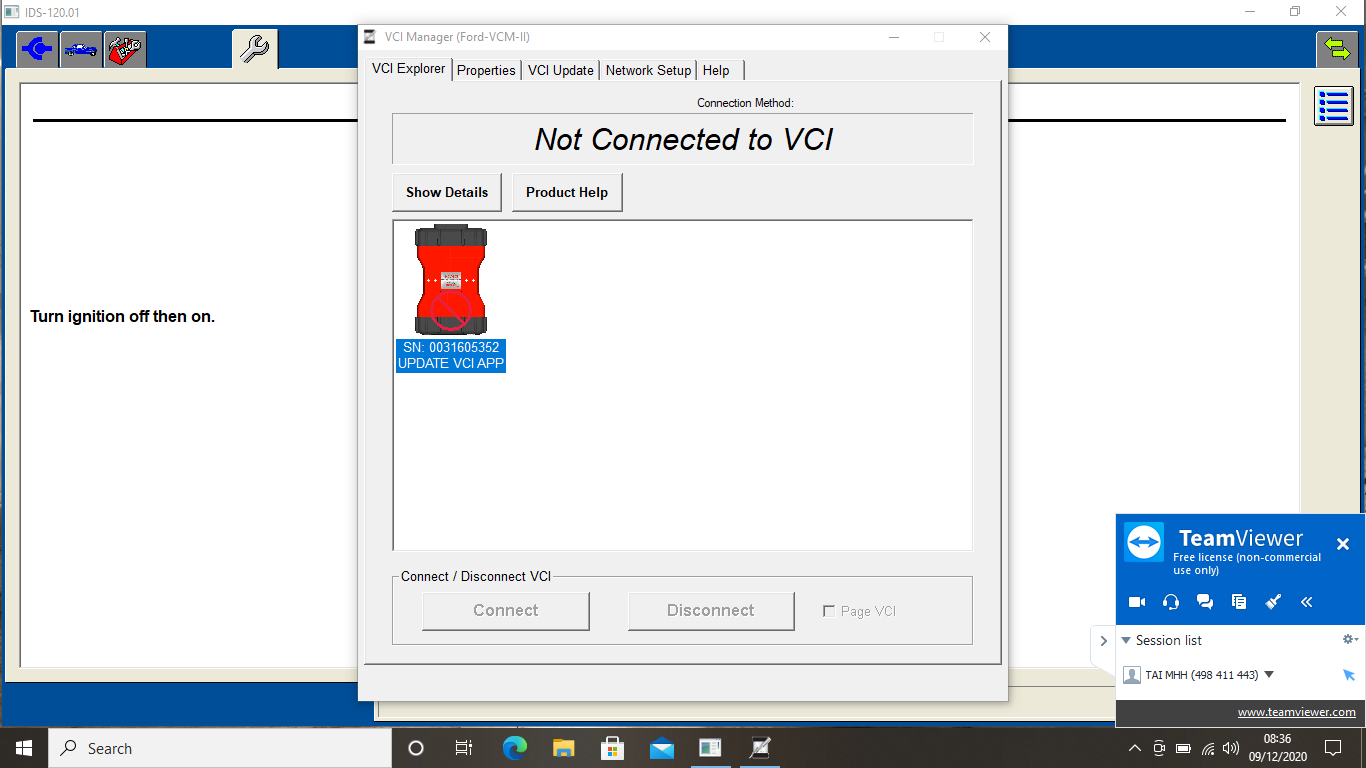Open the TAI MHH session dropdown arrow

coord(1269,675)
